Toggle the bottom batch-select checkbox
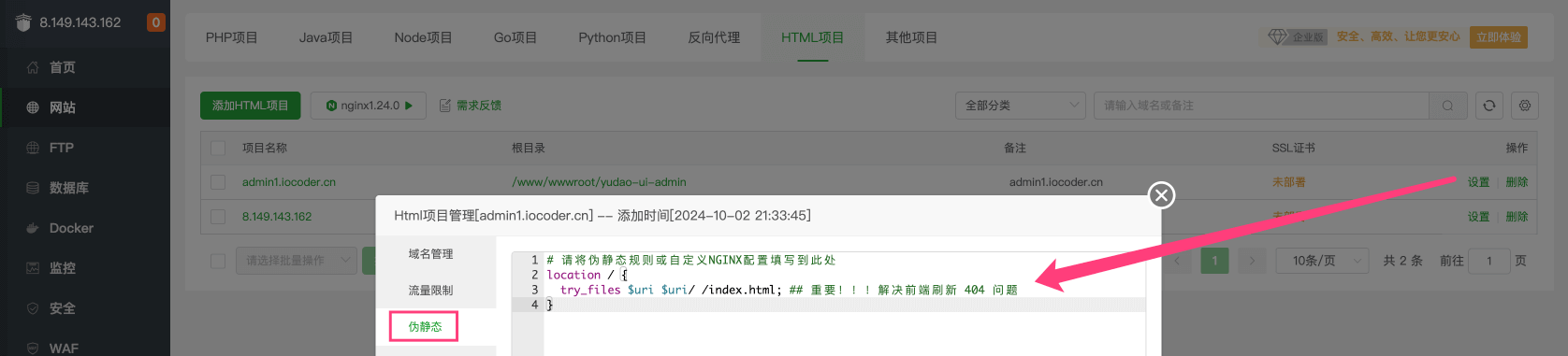1568x356 pixels. pos(218,261)
